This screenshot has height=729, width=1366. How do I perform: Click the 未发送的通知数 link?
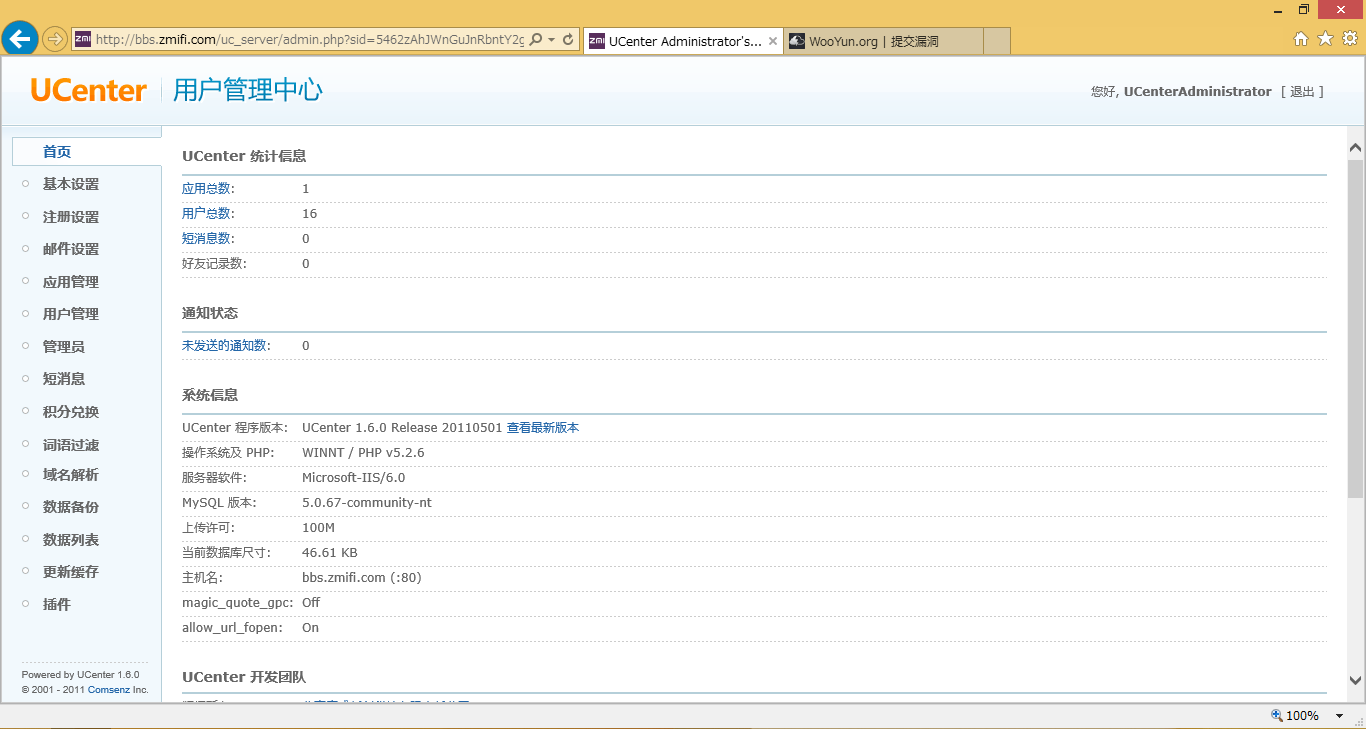point(224,345)
